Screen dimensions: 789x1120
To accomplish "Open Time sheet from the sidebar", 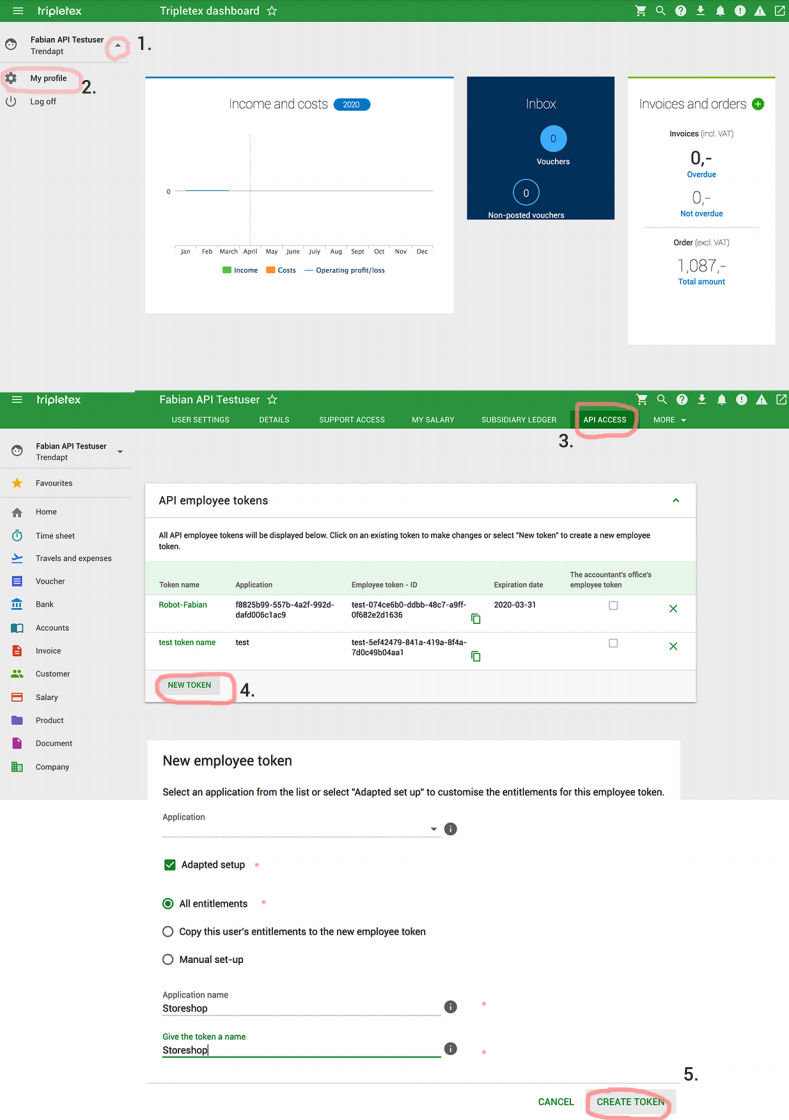I will 55,536.
